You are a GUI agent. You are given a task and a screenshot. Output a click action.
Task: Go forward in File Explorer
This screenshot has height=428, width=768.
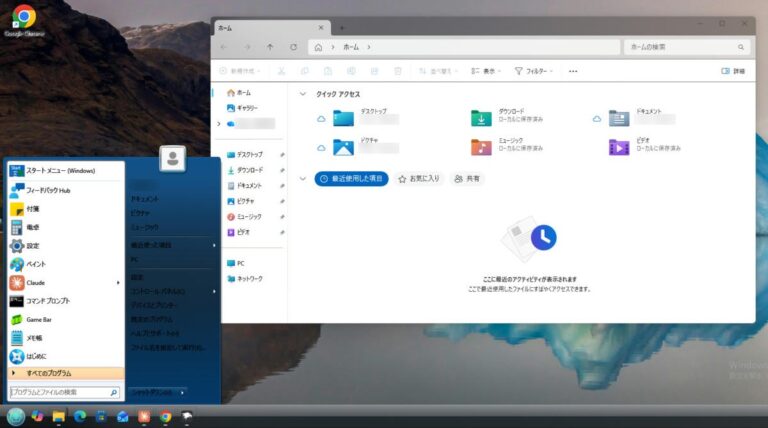[x=247, y=47]
